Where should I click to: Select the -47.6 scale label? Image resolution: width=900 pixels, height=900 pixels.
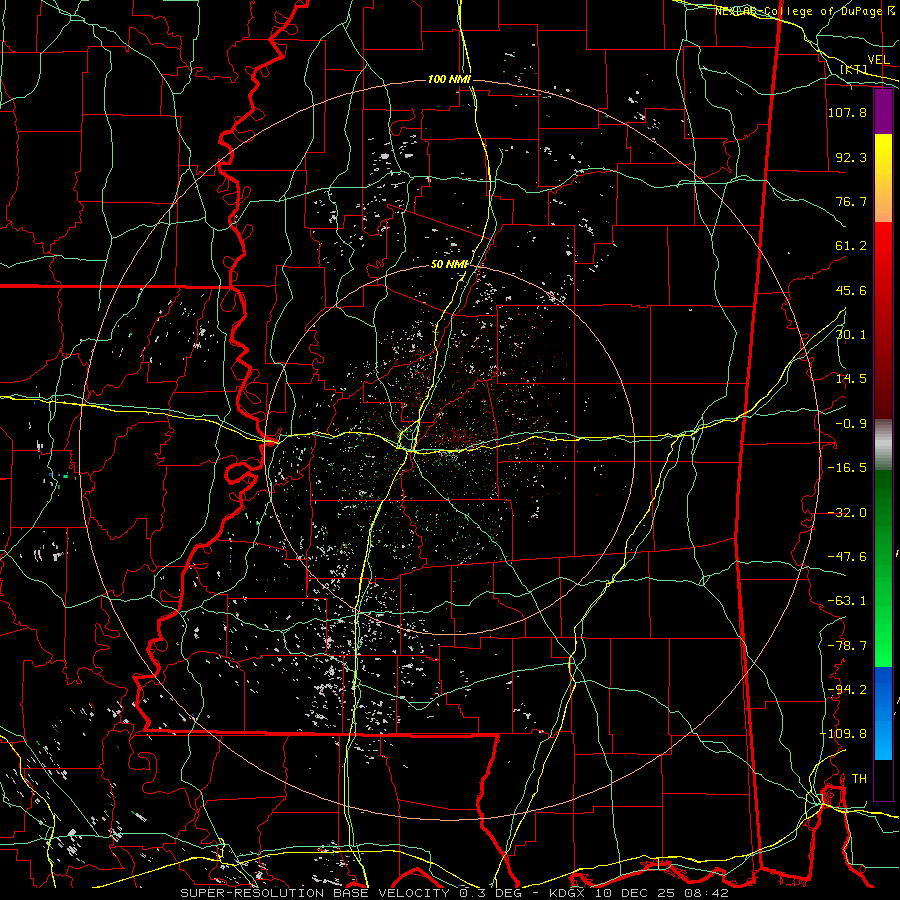tap(847, 557)
